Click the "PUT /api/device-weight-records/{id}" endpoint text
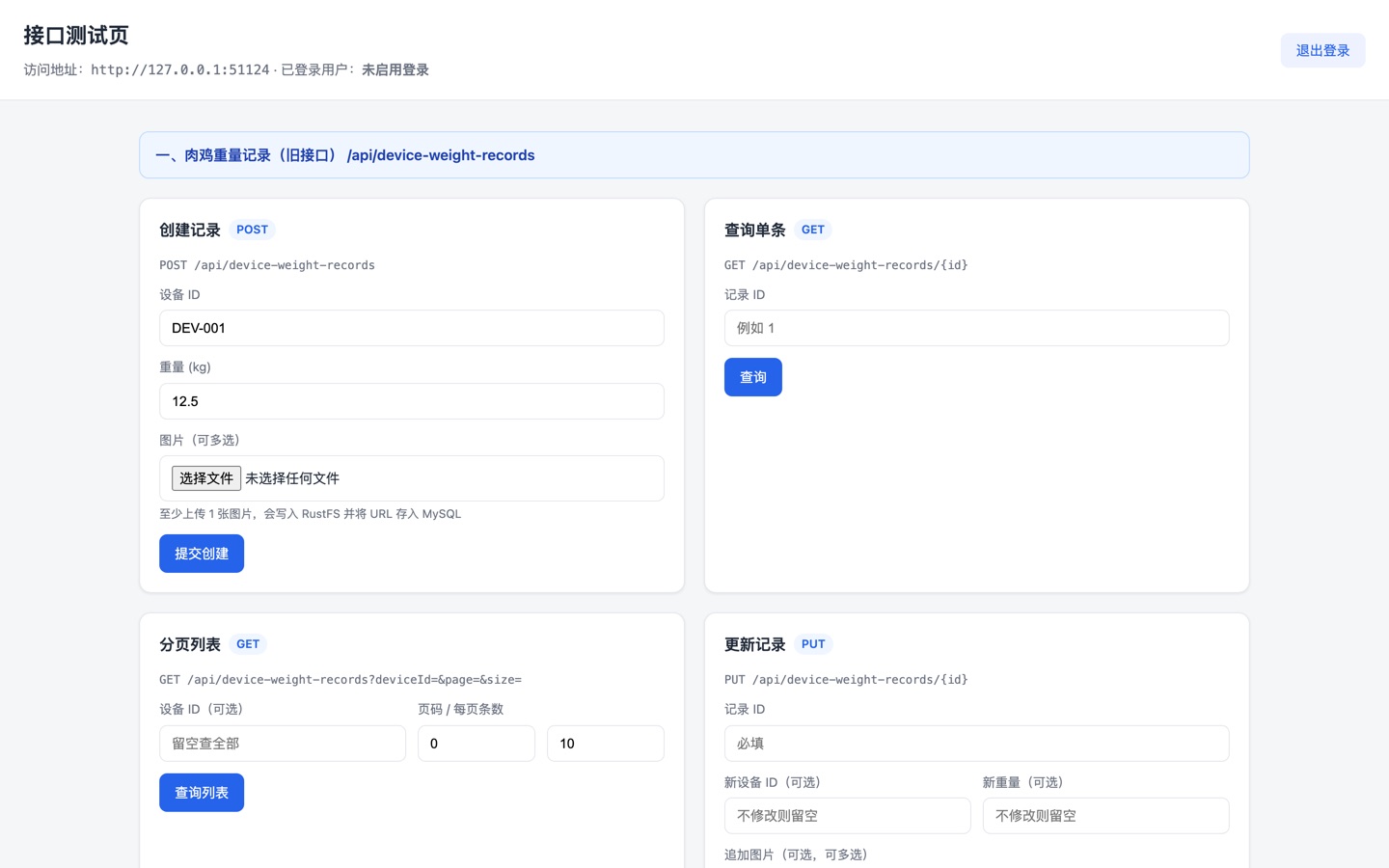The height and width of the screenshot is (868, 1389). [x=846, y=680]
